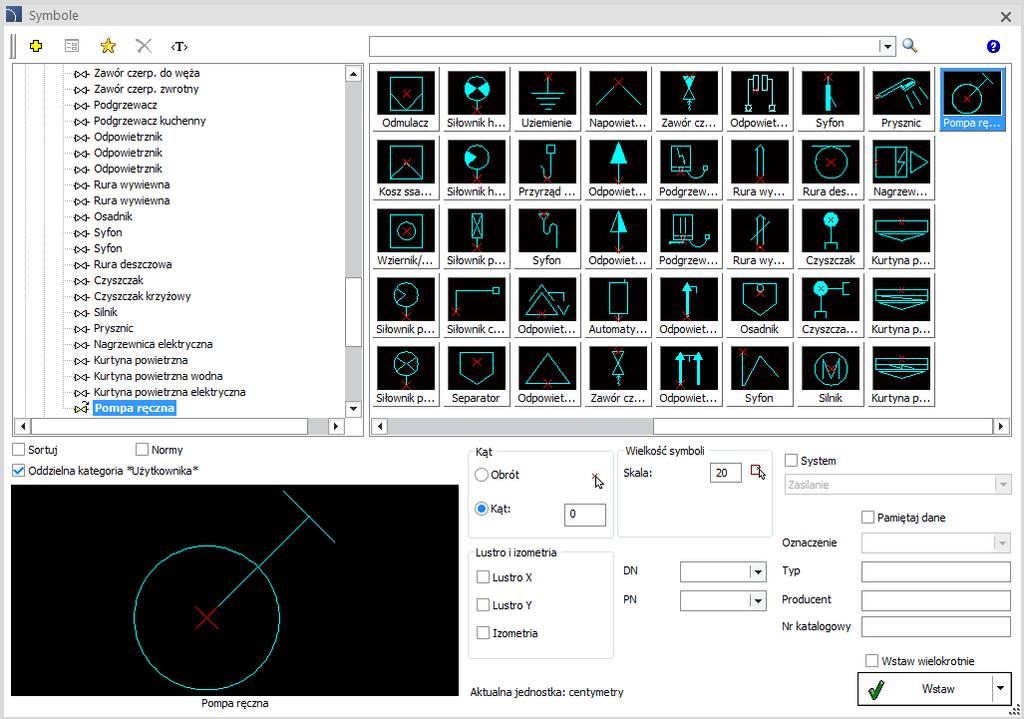Open help with blue question mark icon
This screenshot has width=1024, height=719.
point(993,46)
